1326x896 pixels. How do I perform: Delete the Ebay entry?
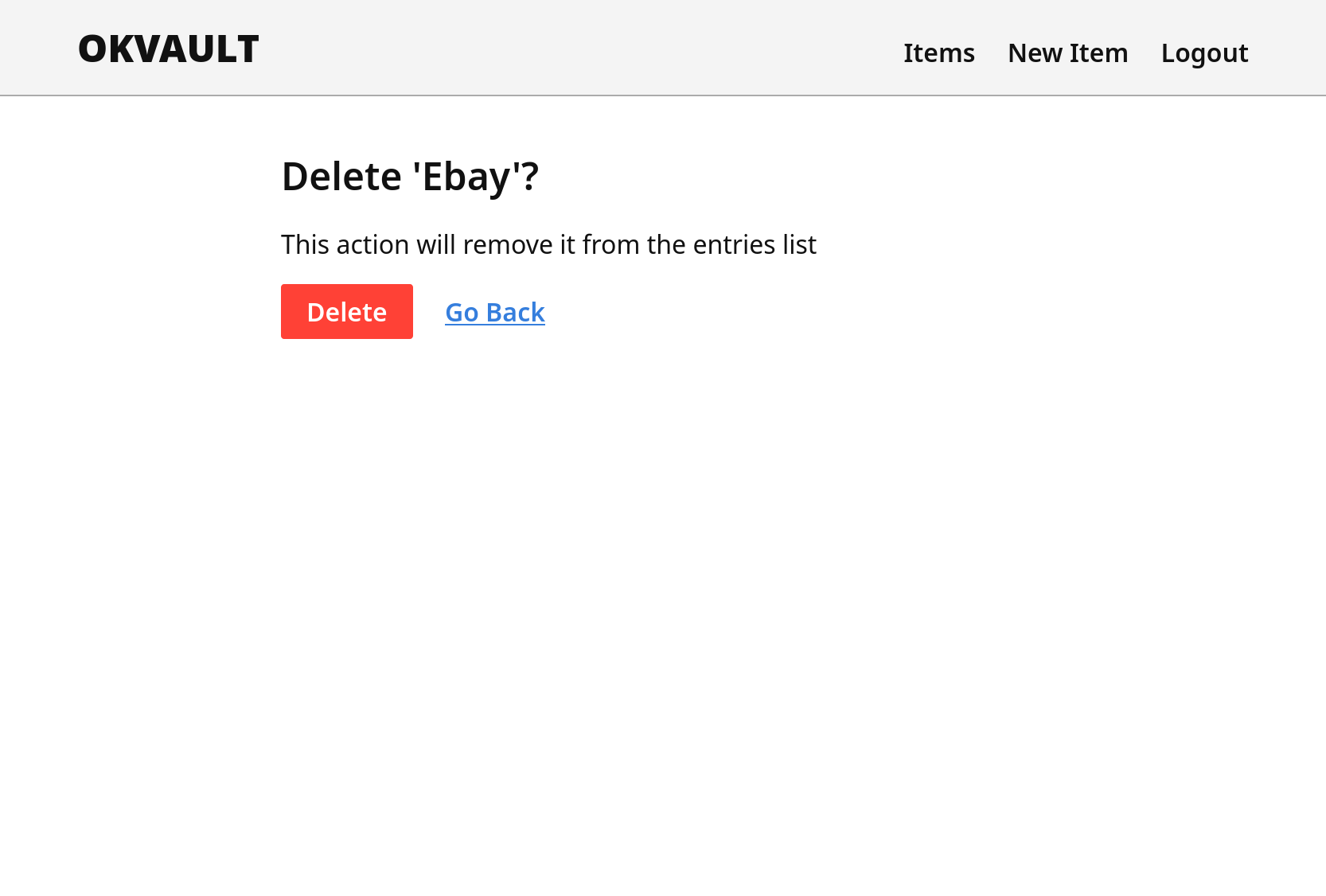click(x=347, y=311)
